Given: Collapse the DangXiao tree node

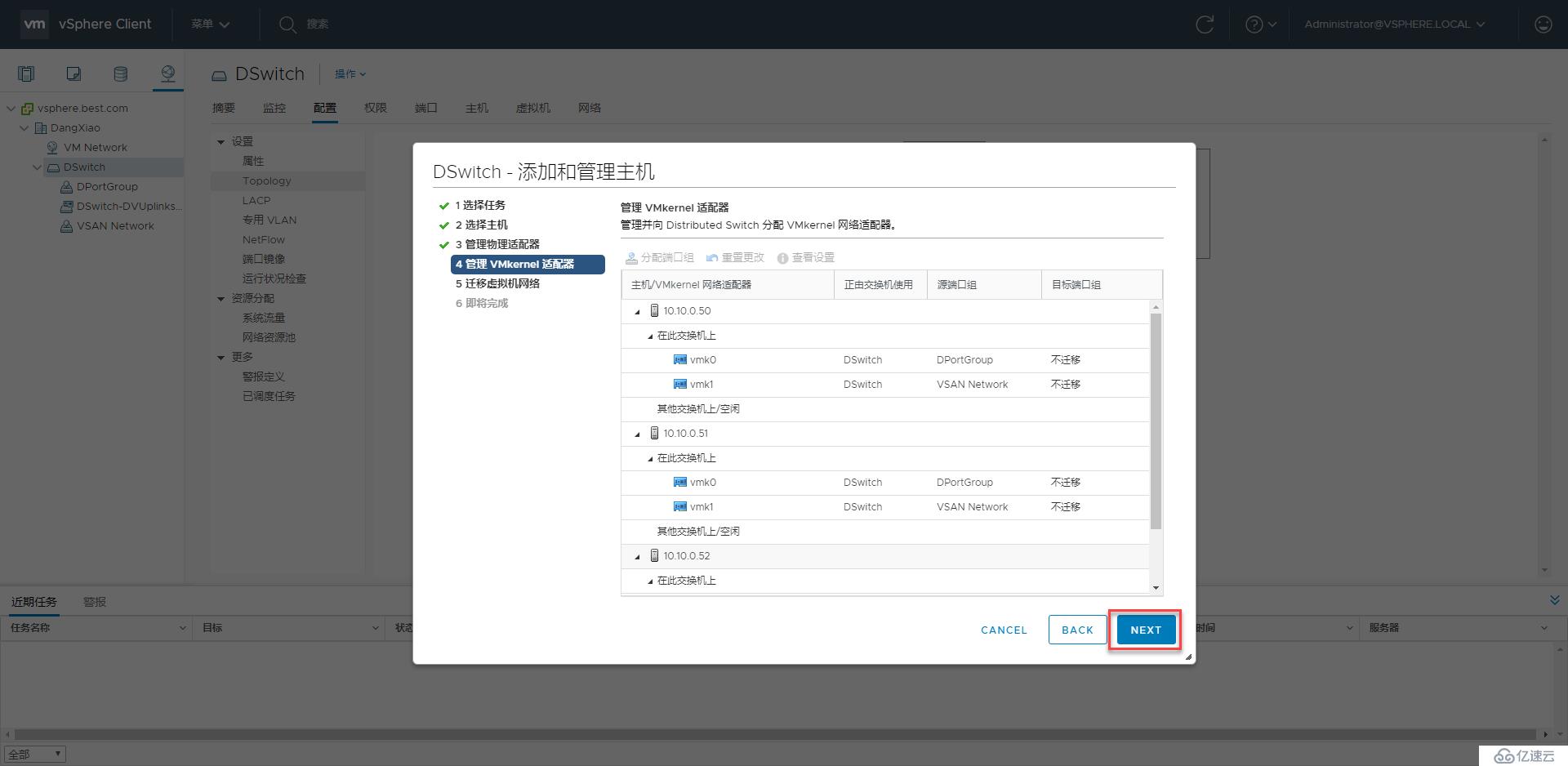Looking at the screenshot, I should [x=24, y=127].
